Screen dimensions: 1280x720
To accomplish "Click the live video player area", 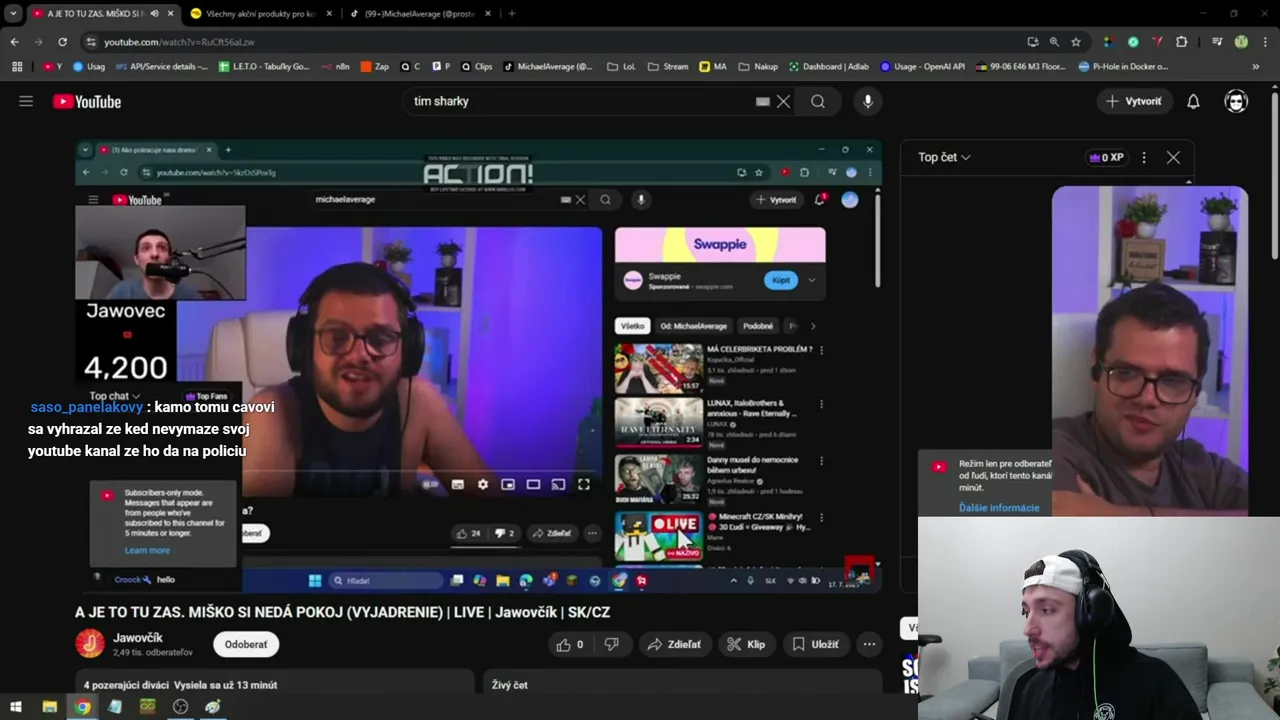I will click(x=479, y=368).
